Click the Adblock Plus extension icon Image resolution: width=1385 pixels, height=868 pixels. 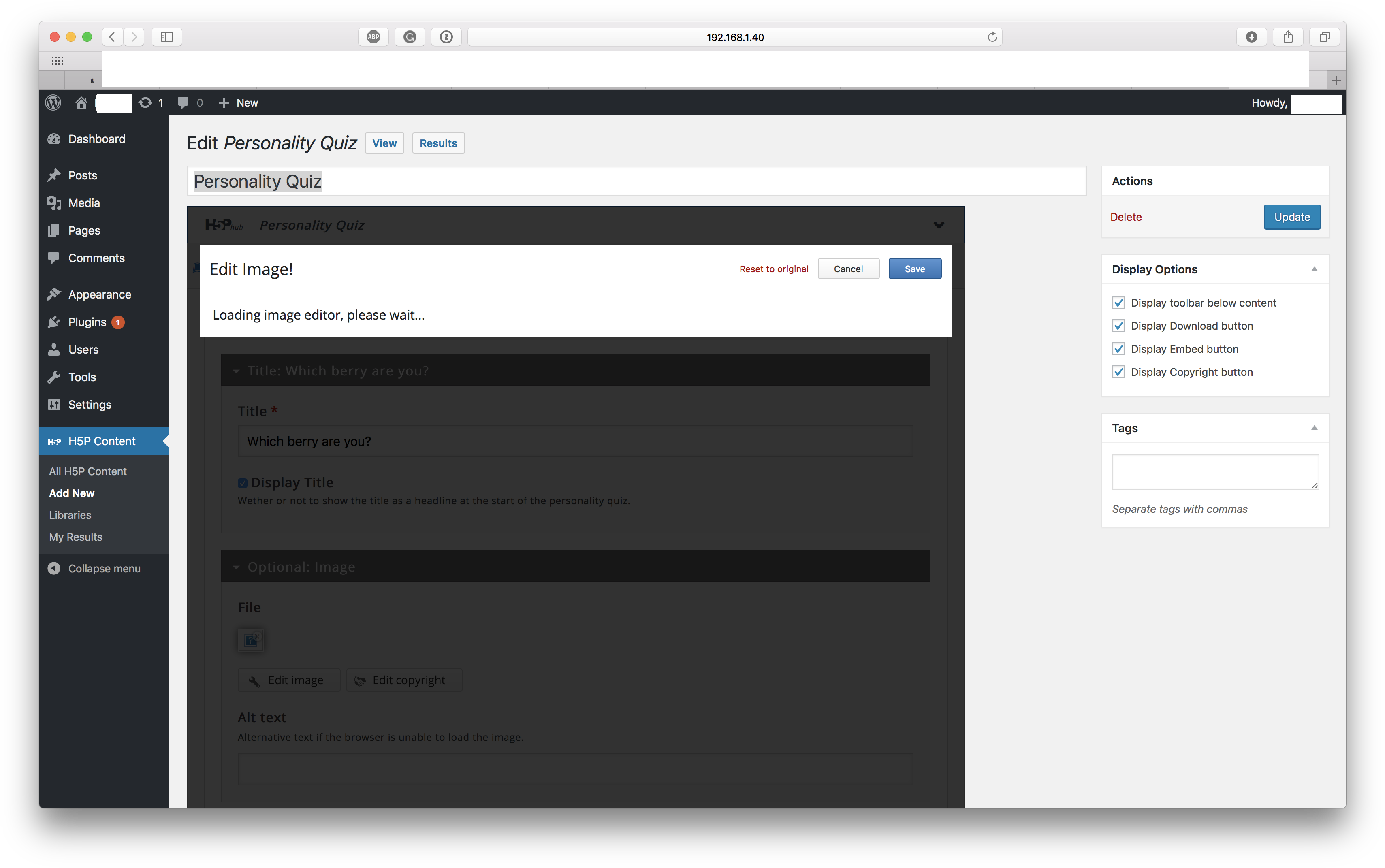[373, 37]
